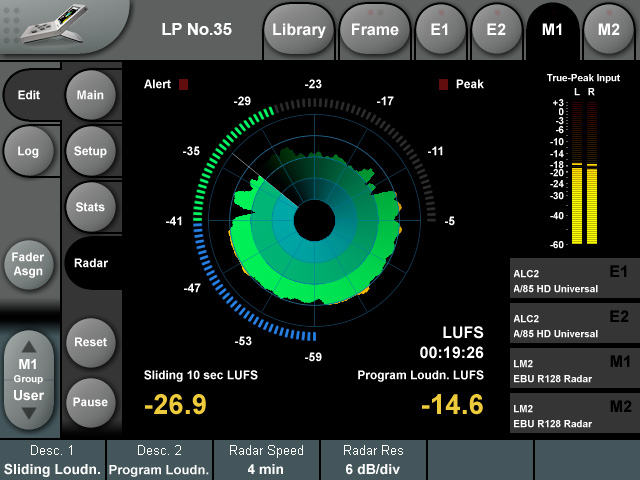The width and height of the screenshot is (640, 480).
Task: Open the M1 LM2 EBU R128 Radar engine
Action: tap(575, 370)
